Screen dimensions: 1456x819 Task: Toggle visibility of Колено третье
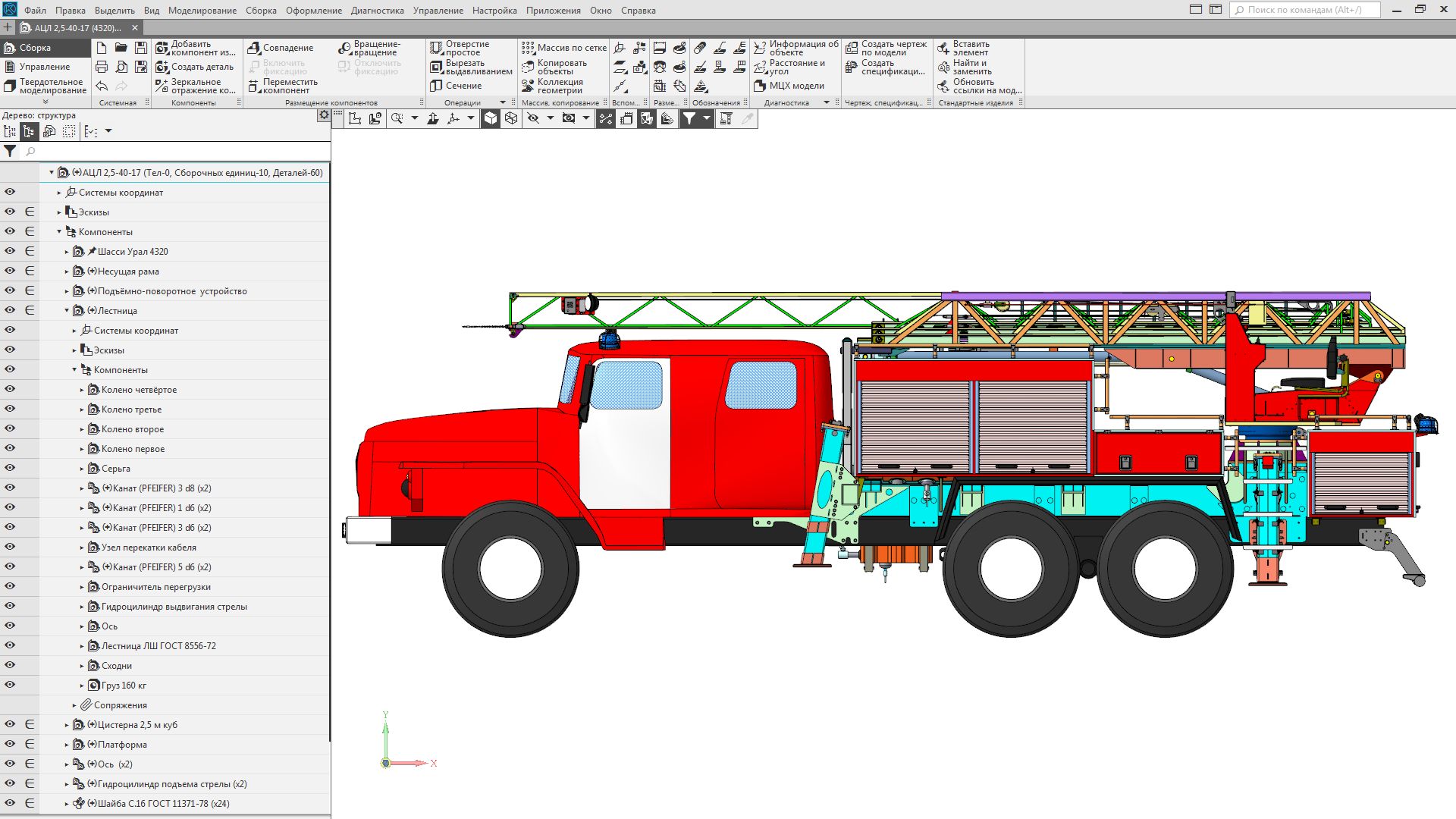tap(10, 409)
